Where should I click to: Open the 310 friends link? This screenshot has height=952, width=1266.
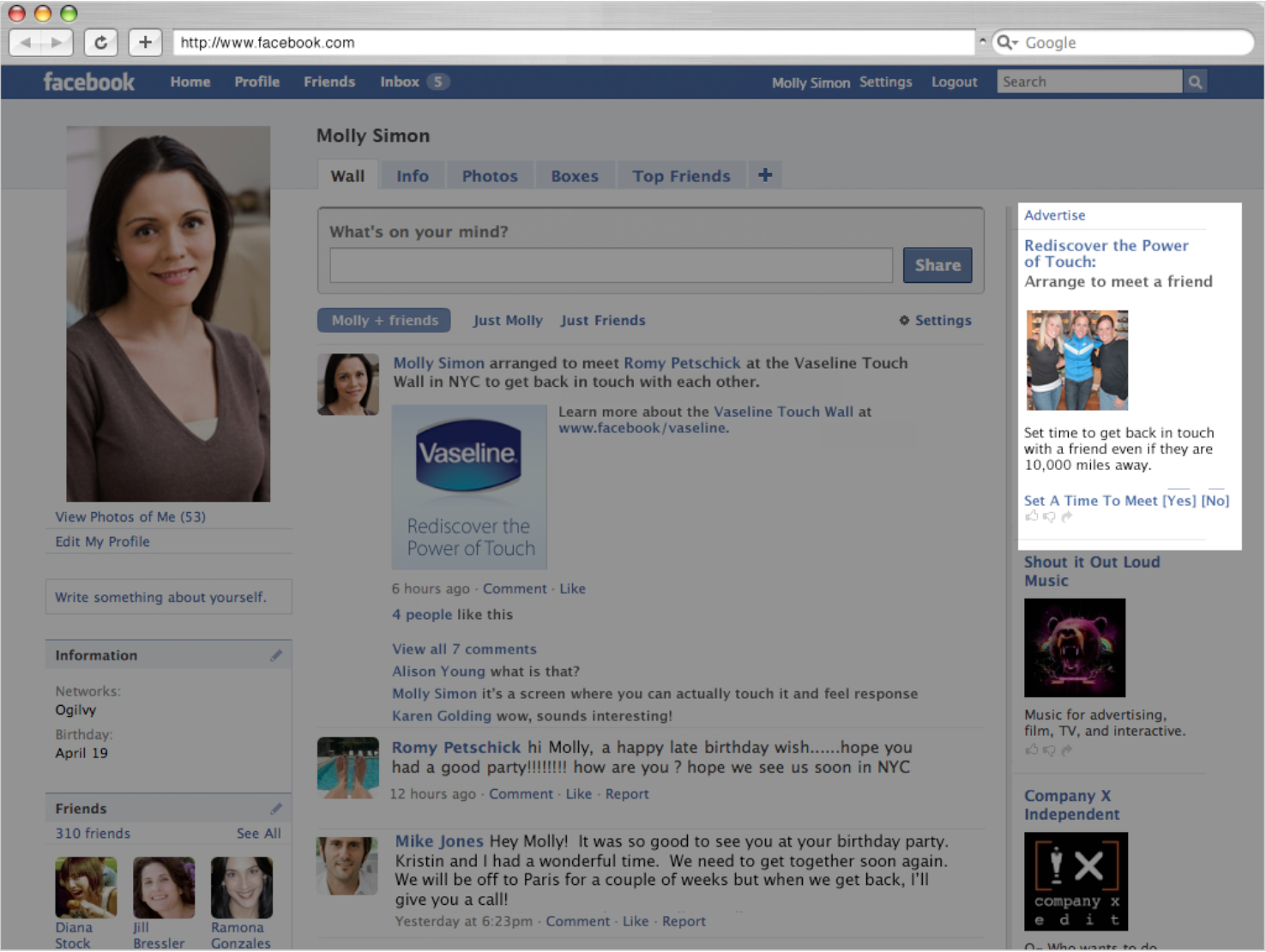[93, 833]
